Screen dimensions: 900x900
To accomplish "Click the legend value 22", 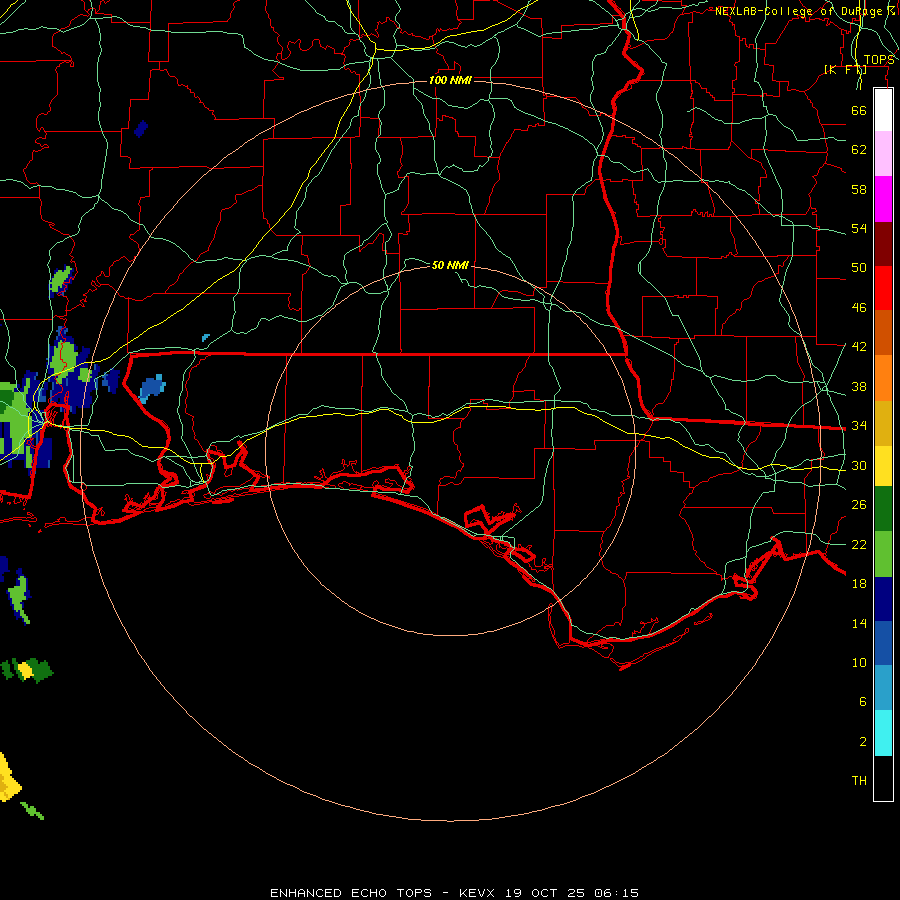I will (x=859, y=544).
